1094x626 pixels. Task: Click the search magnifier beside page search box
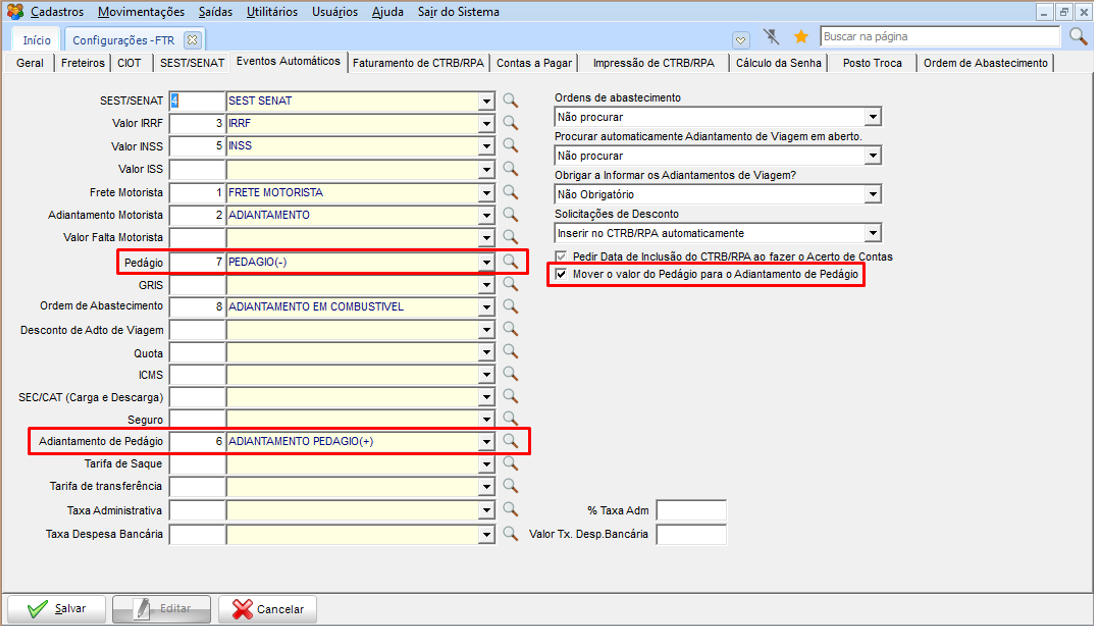click(1078, 37)
